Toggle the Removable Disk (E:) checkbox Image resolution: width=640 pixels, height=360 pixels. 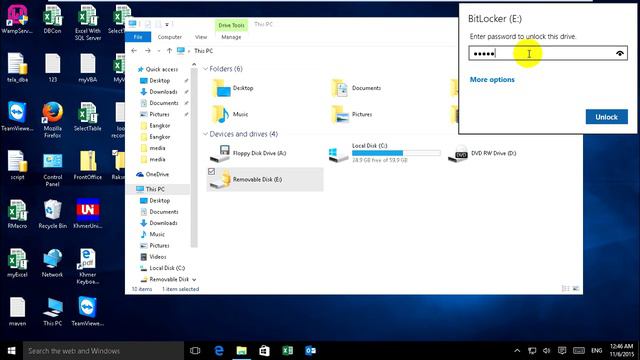coord(211,171)
